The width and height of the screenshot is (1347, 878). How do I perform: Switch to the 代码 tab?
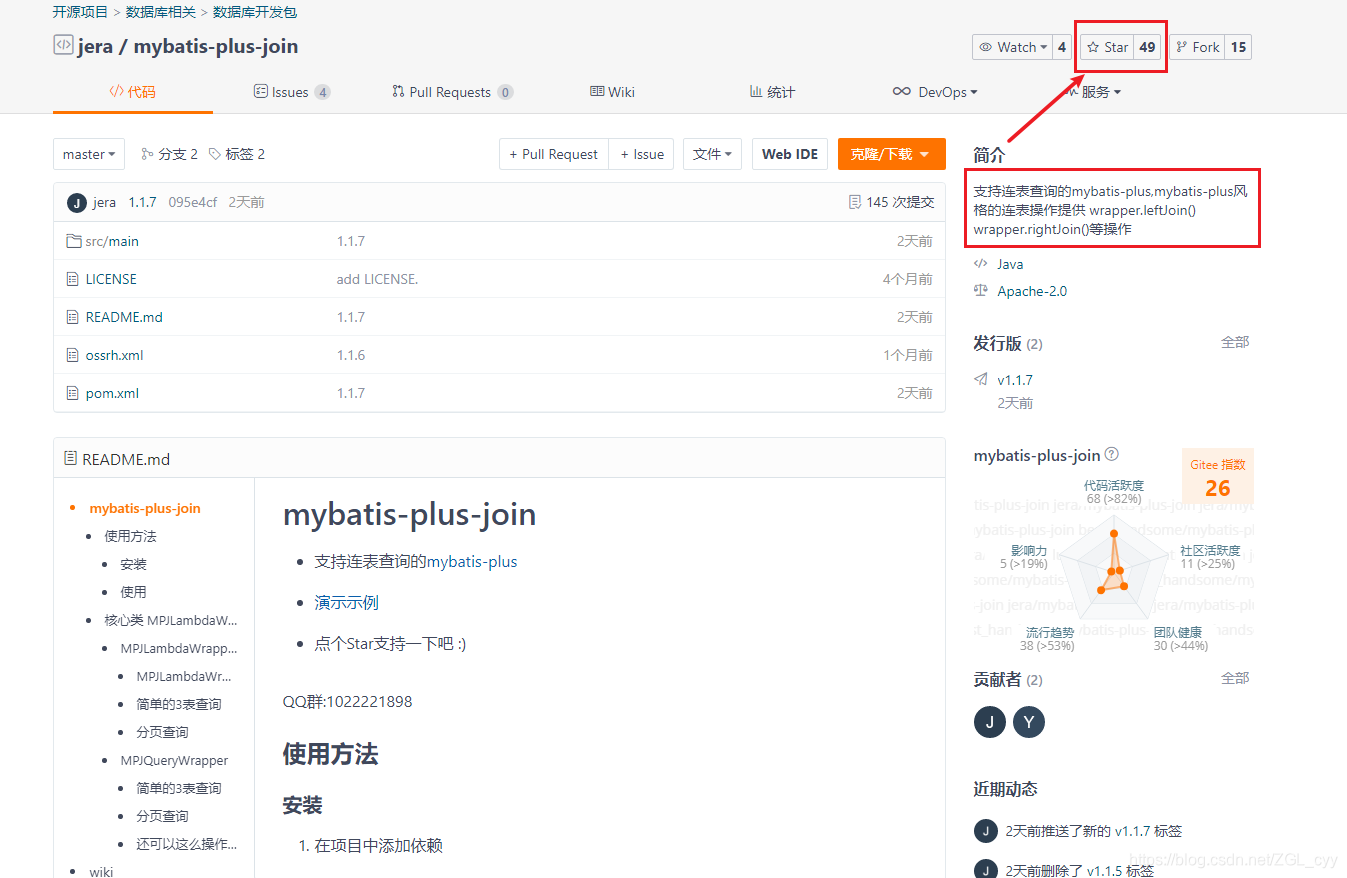(x=133, y=92)
